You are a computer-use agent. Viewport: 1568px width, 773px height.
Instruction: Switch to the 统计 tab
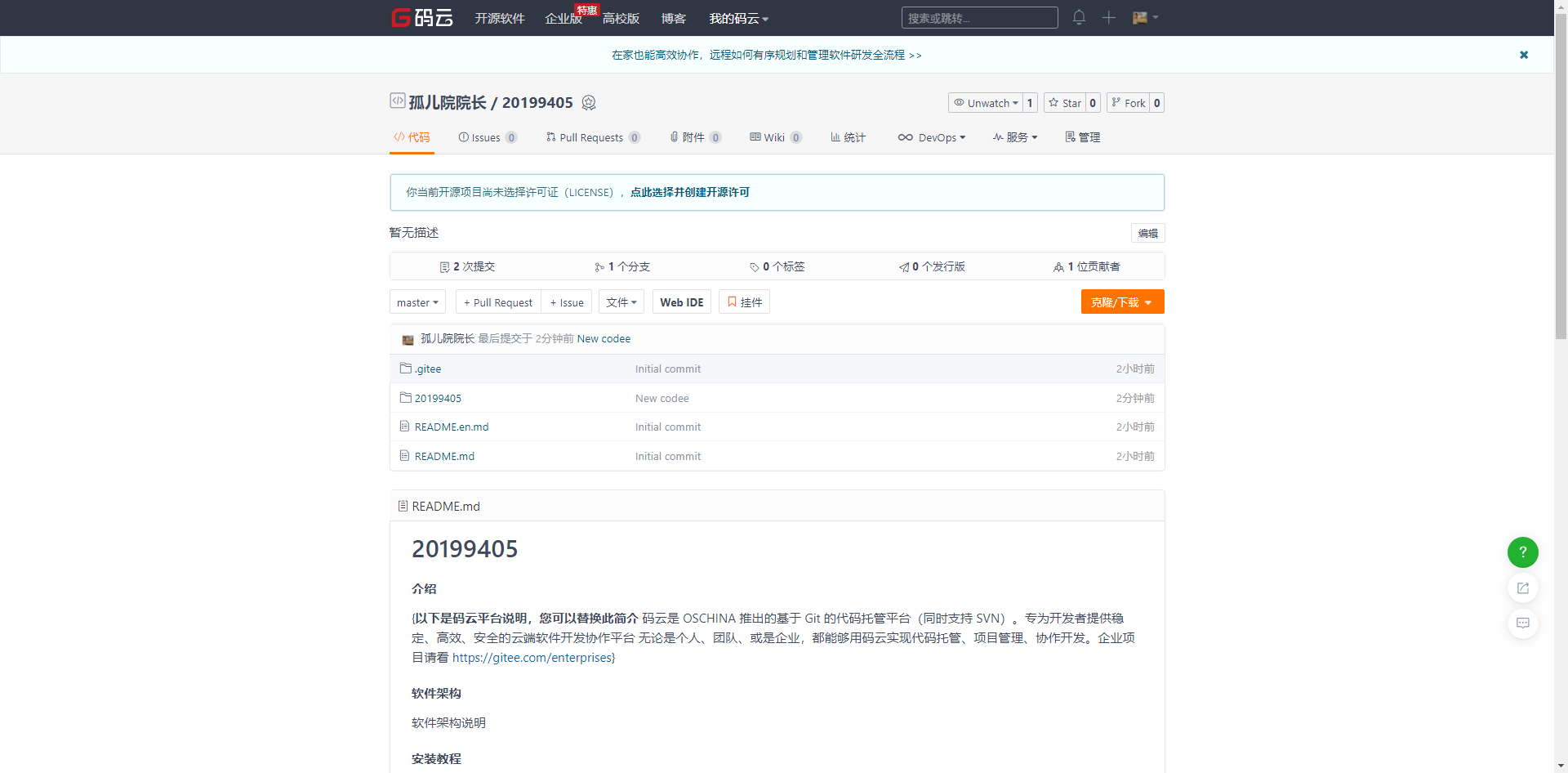point(848,137)
